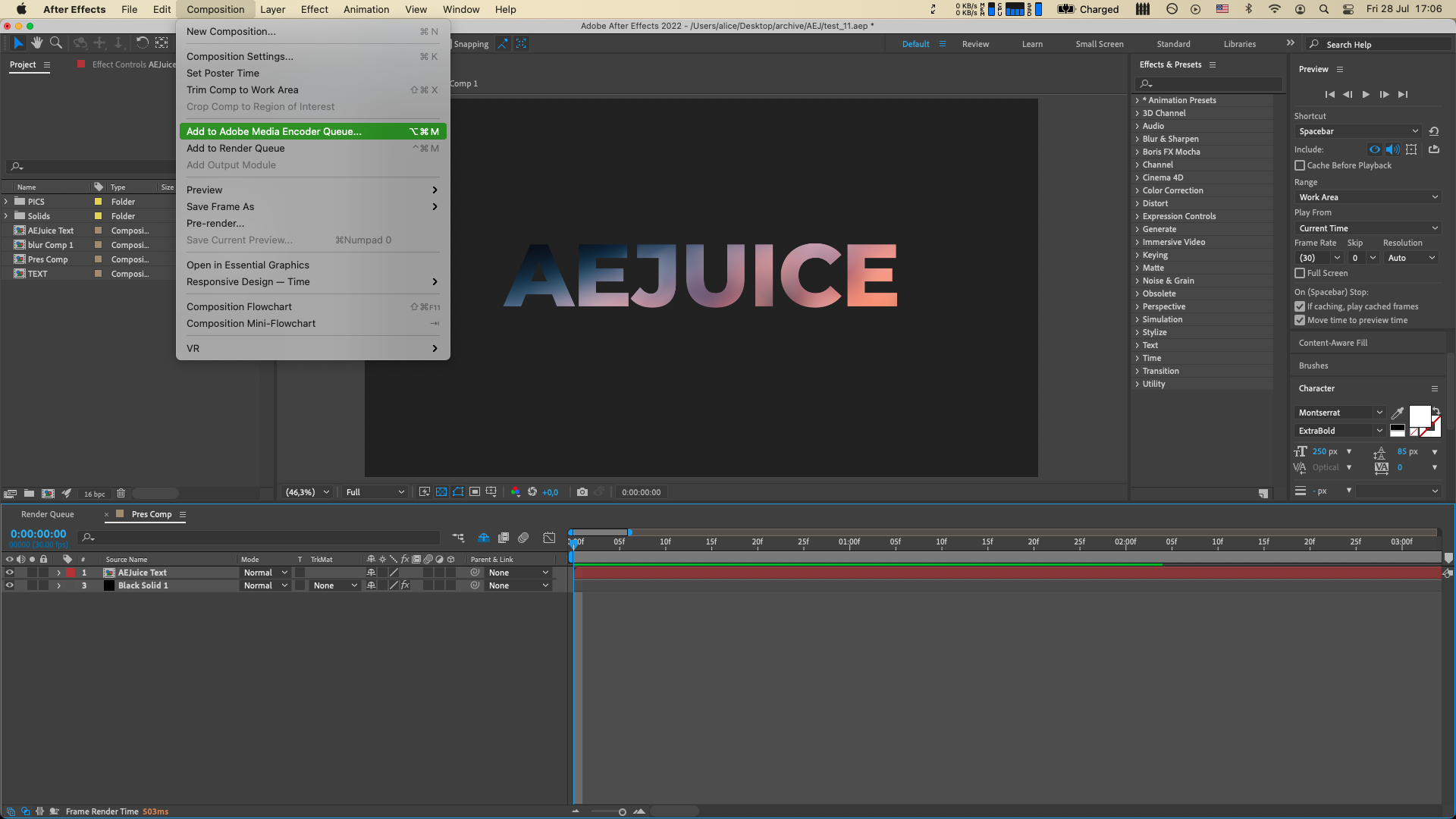Choose Add to Render Queue menu item
Screen dimensions: 1456x819
pyautogui.click(x=236, y=149)
